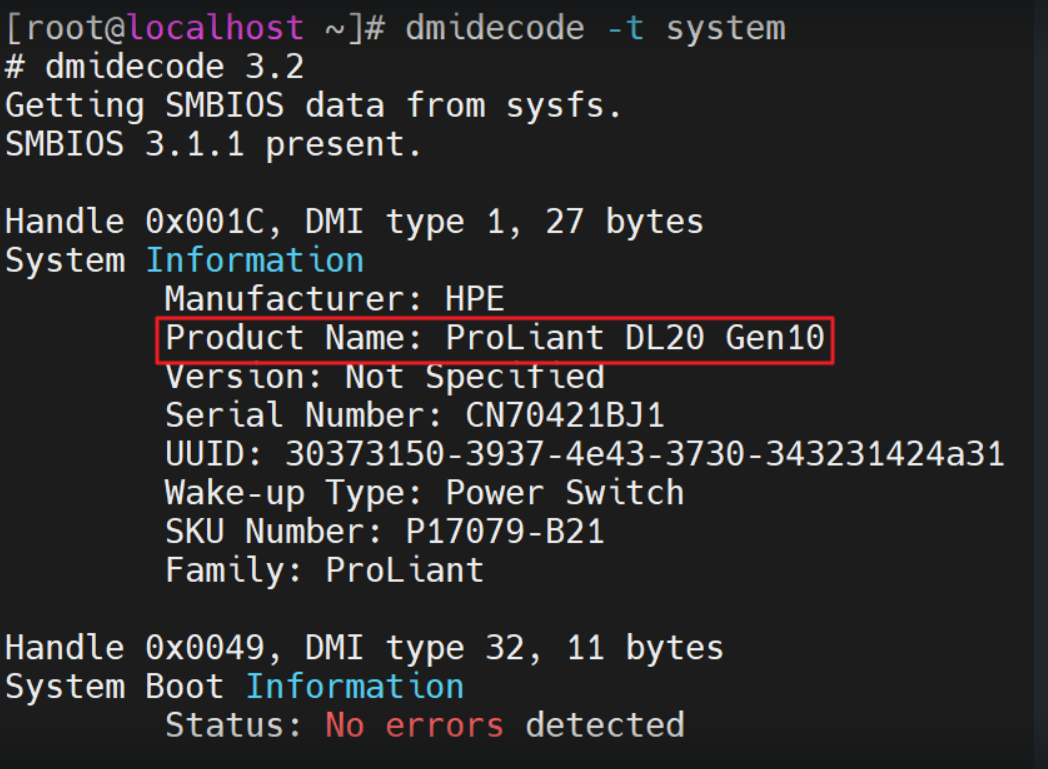
Task: Click the 'Handle 0x0049, DMI type 32' line
Action: pyautogui.click(x=364, y=648)
